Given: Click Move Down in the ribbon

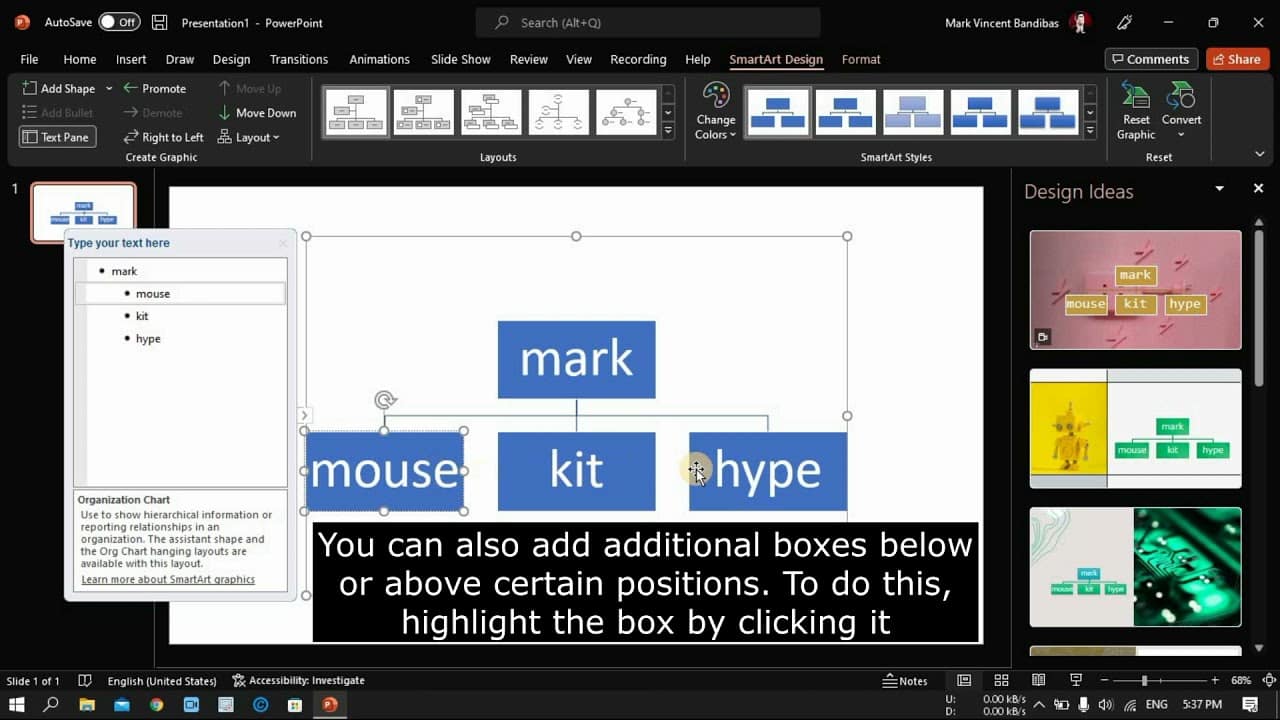Looking at the screenshot, I should click(x=257, y=112).
